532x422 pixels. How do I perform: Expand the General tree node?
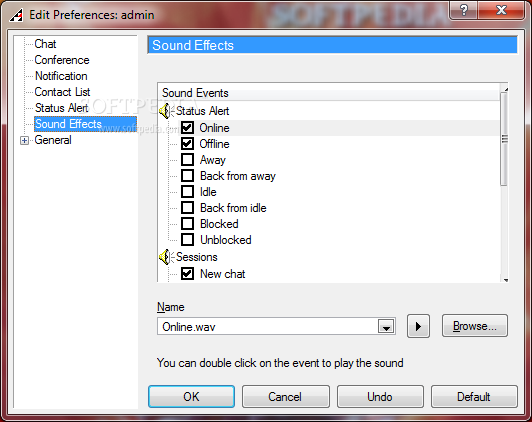coord(24,140)
